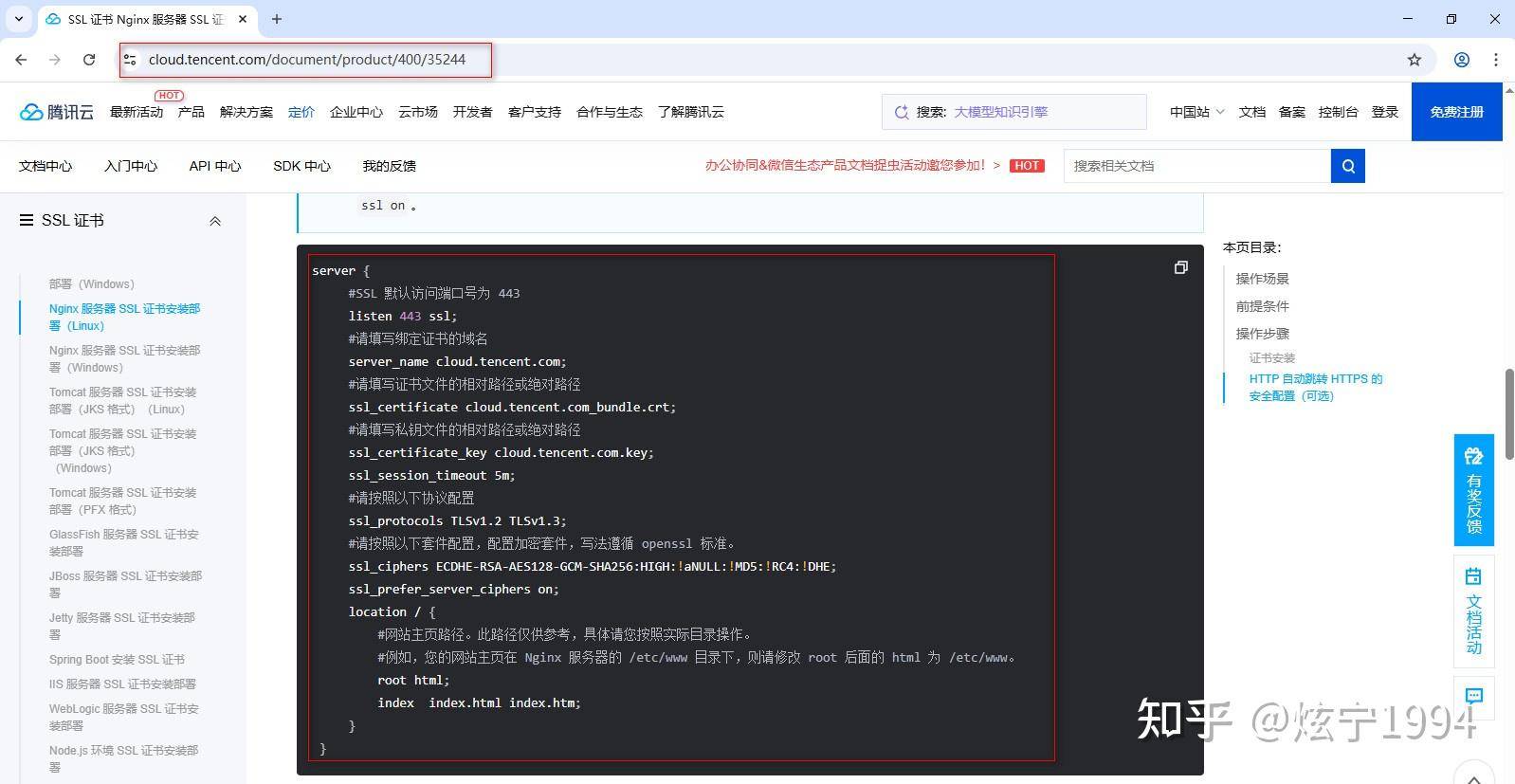Click the browser forward arrow
Image resolution: width=1515 pixels, height=784 pixels.
(55, 60)
